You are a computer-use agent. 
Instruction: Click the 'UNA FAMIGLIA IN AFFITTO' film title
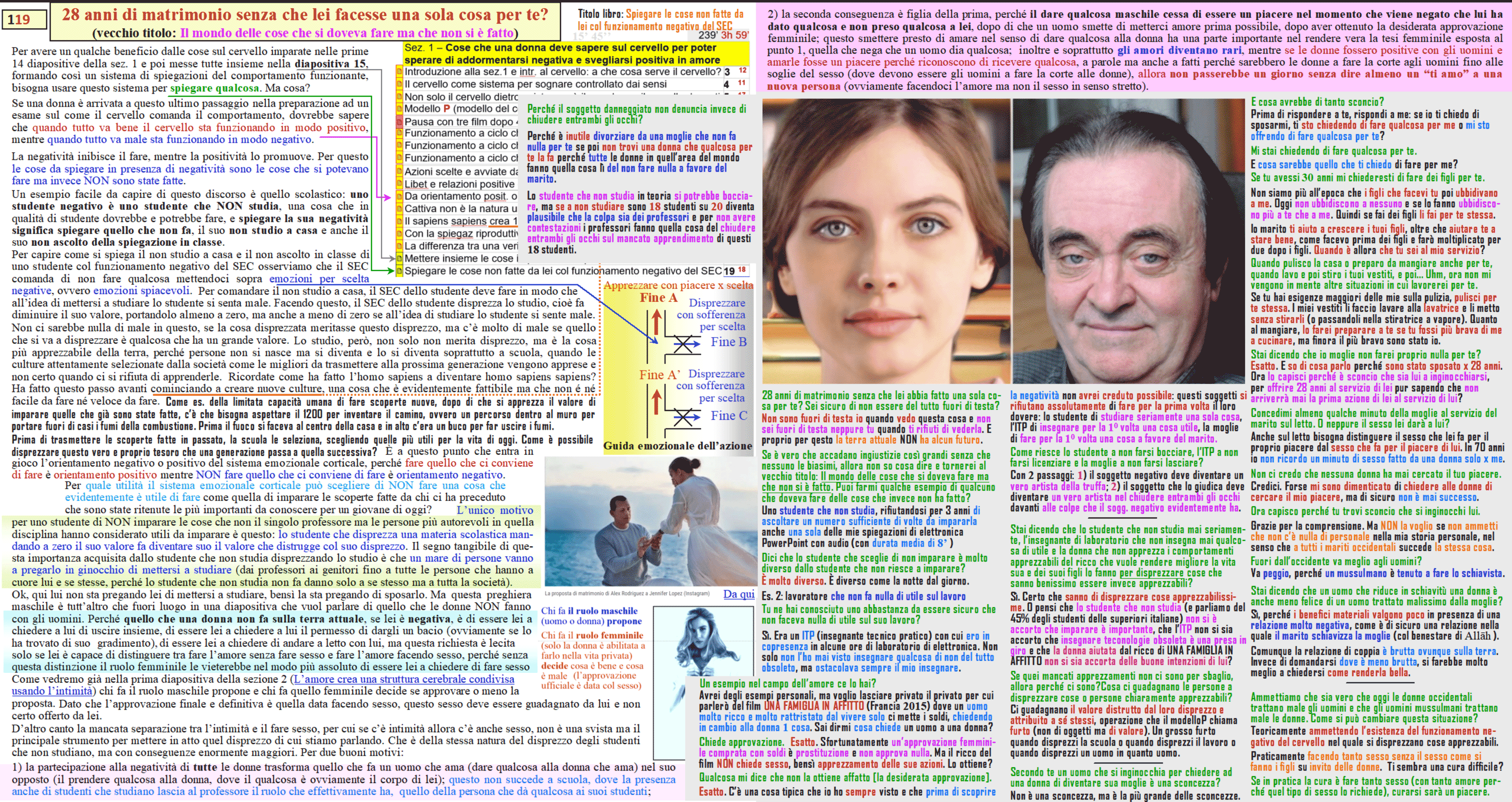coord(813,706)
